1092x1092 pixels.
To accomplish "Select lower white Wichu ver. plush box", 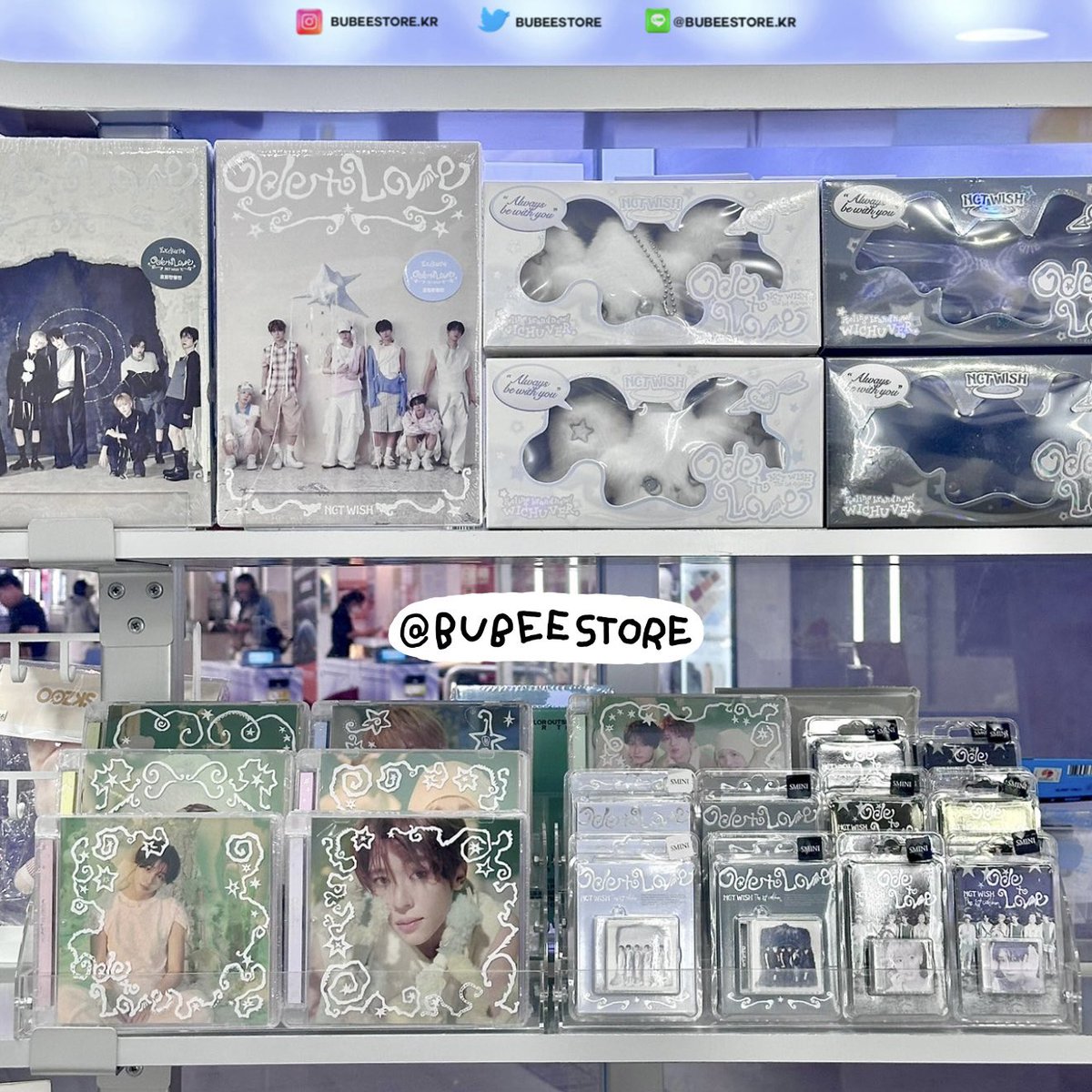I will [653, 442].
